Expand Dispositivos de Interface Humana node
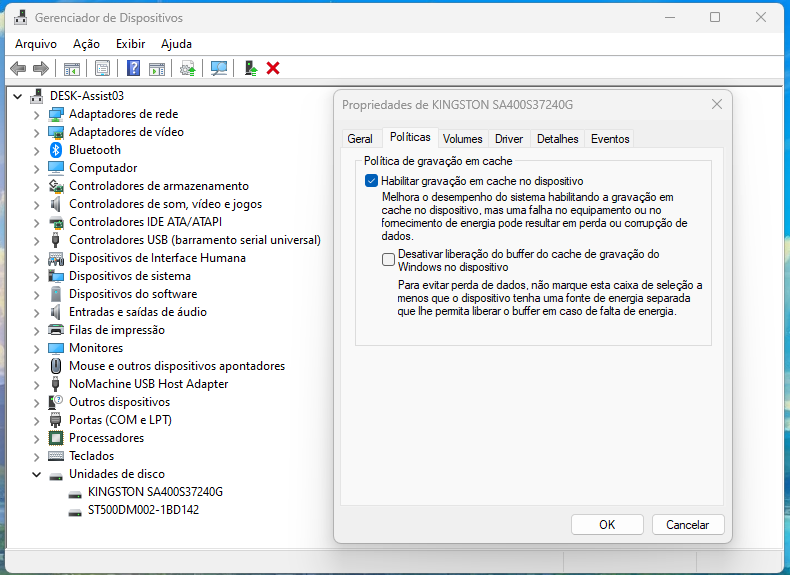The width and height of the screenshot is (790, 575). click(x=36, y=259)
